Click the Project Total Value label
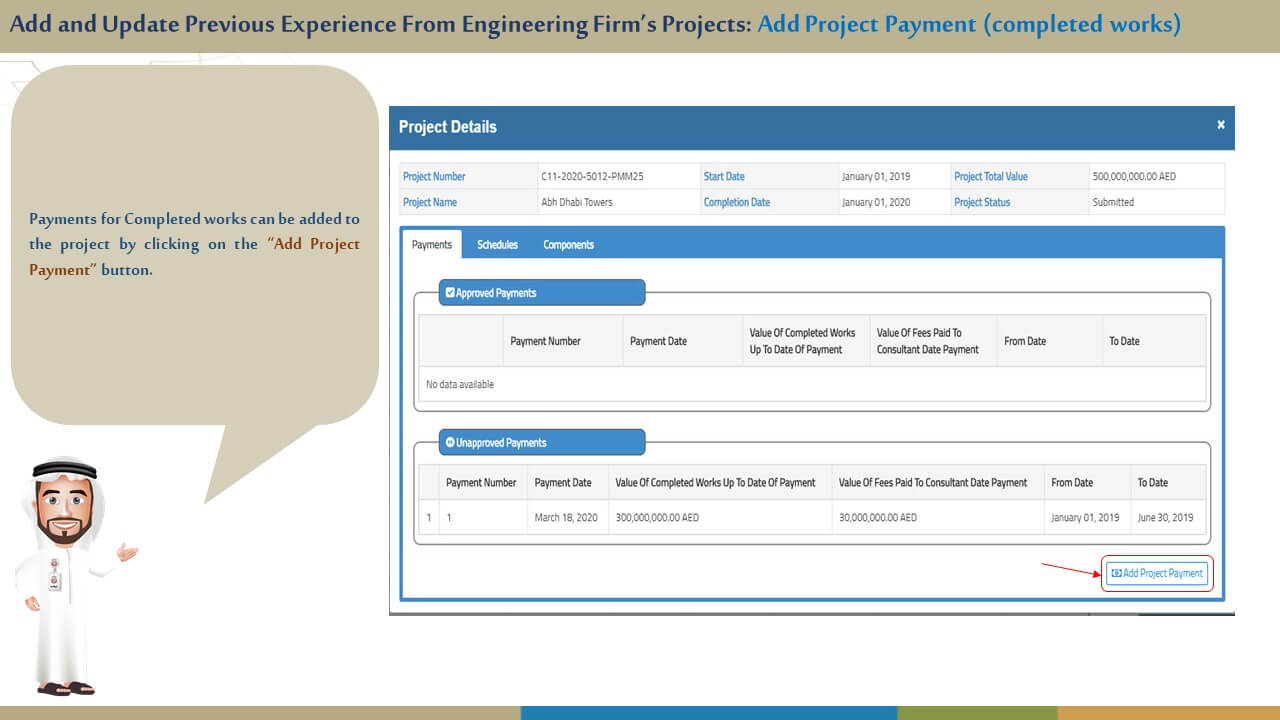This screenshot has width=1280, height=720. coord(990,177)
